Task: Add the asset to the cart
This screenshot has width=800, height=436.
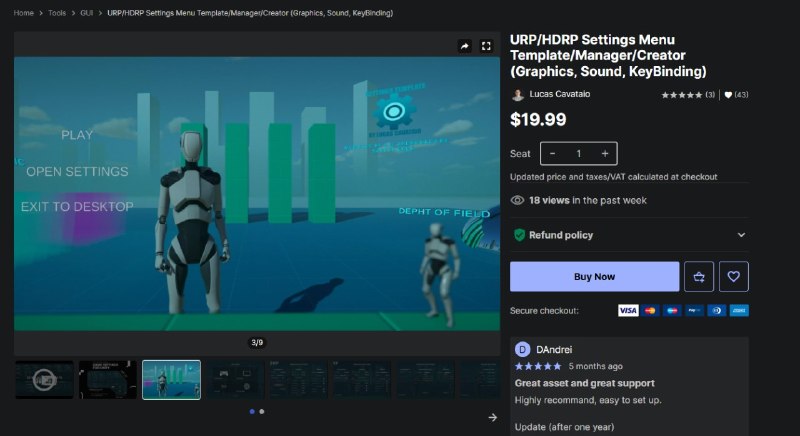Action: tap(698, 276)
